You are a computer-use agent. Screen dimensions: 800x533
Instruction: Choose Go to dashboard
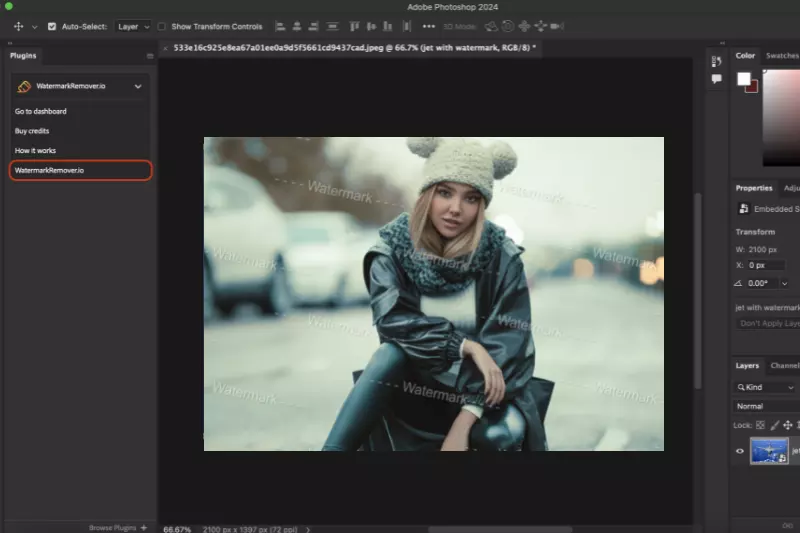click(x=41, y=111)
